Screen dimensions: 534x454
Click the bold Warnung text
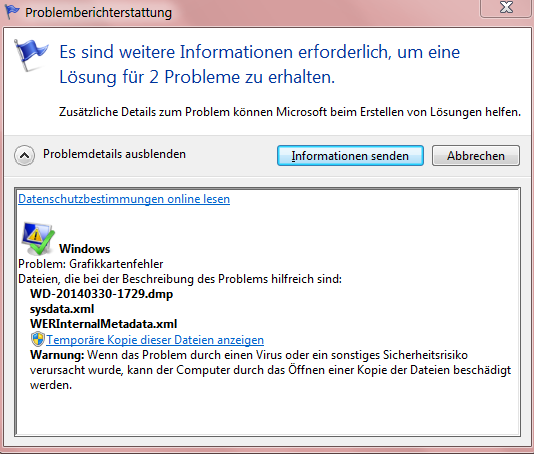coord(57,355)
